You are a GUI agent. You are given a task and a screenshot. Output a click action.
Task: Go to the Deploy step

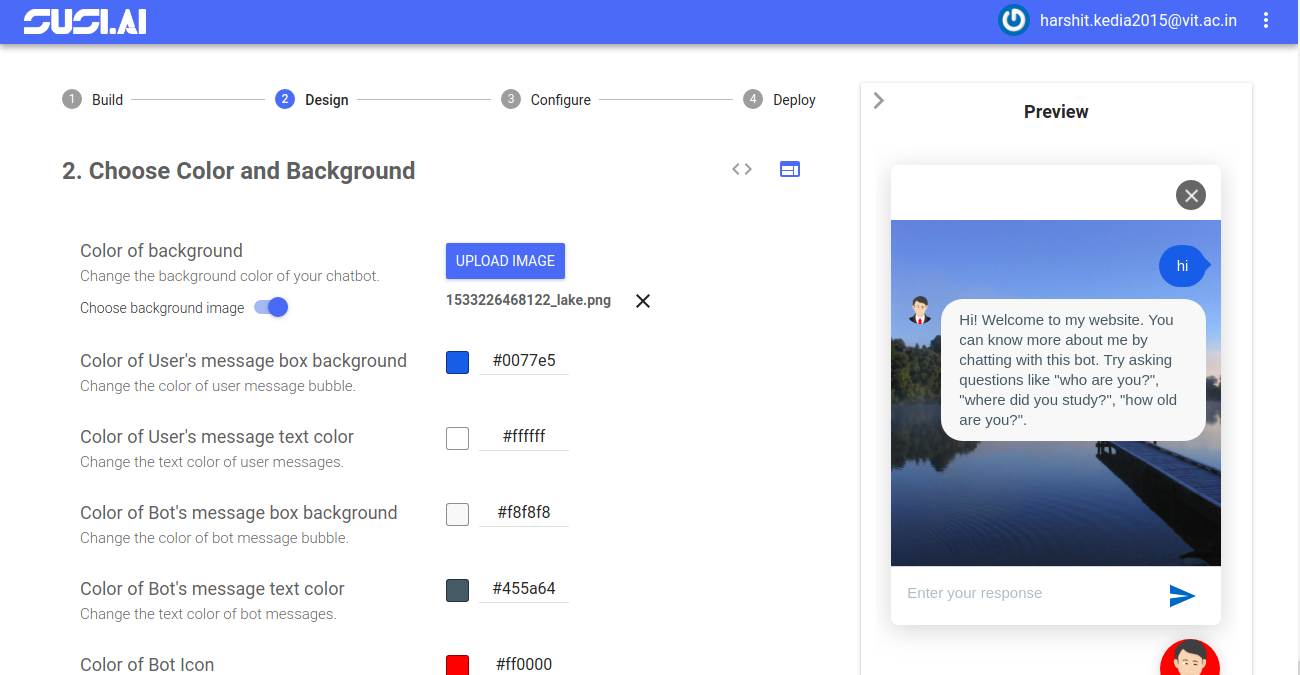[x=780, y=99]
